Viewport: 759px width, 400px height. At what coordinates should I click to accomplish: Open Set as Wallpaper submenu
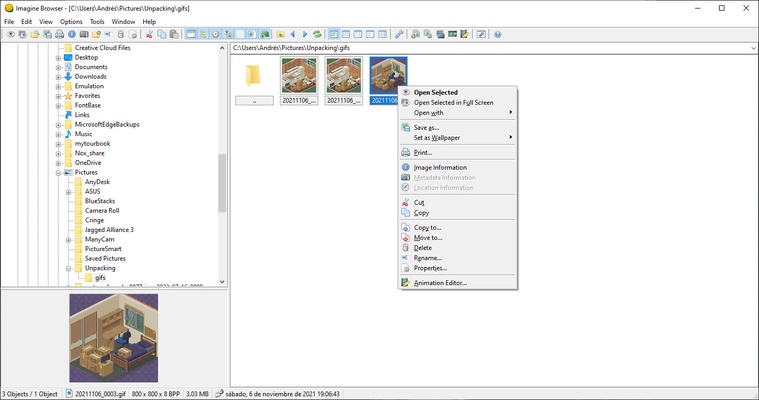[440, 137]
